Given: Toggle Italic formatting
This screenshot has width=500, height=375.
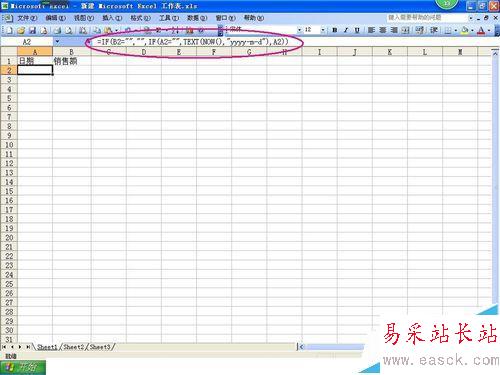Looking at the screenshot, I should coord(346,30).
